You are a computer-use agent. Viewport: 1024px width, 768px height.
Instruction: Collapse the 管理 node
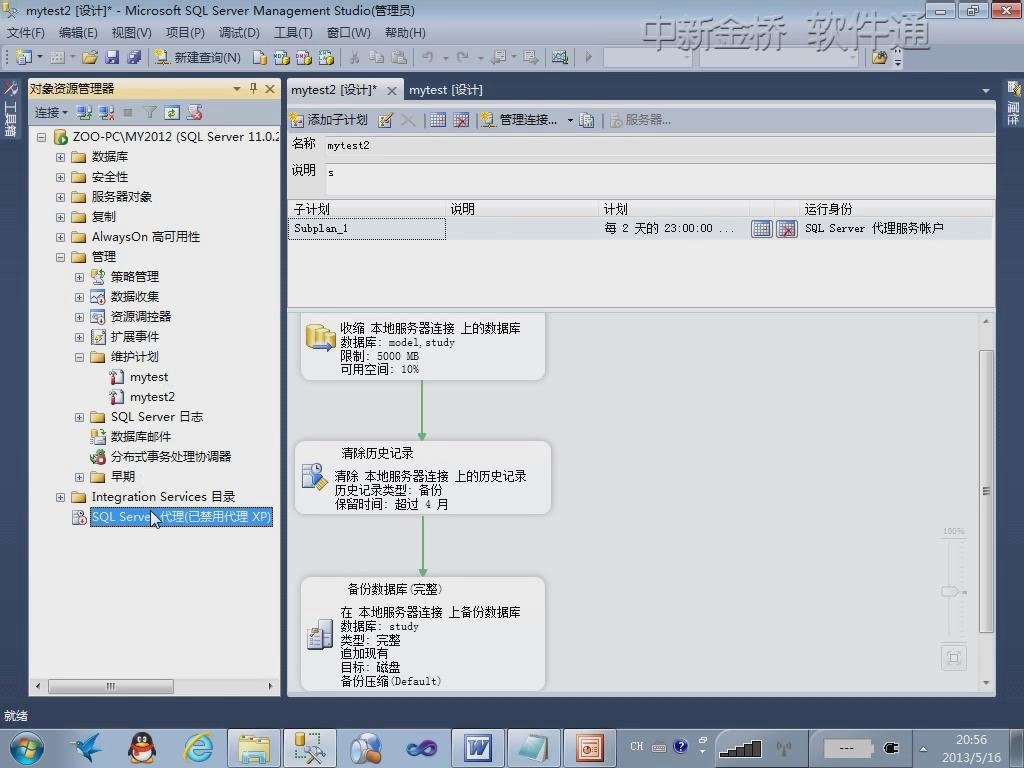click(60, 257)
